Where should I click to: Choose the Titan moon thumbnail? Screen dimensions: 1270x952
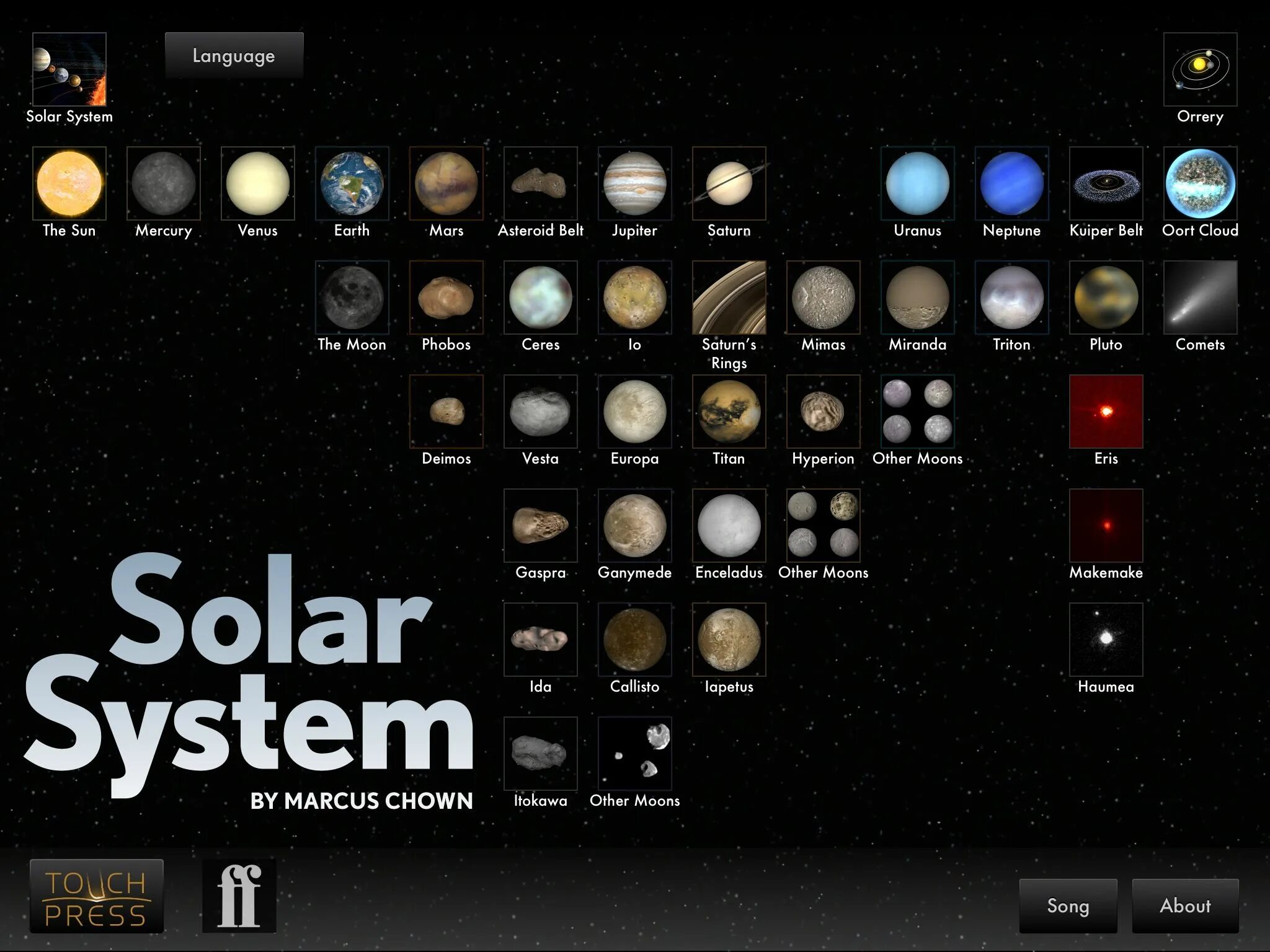(729, 412)
